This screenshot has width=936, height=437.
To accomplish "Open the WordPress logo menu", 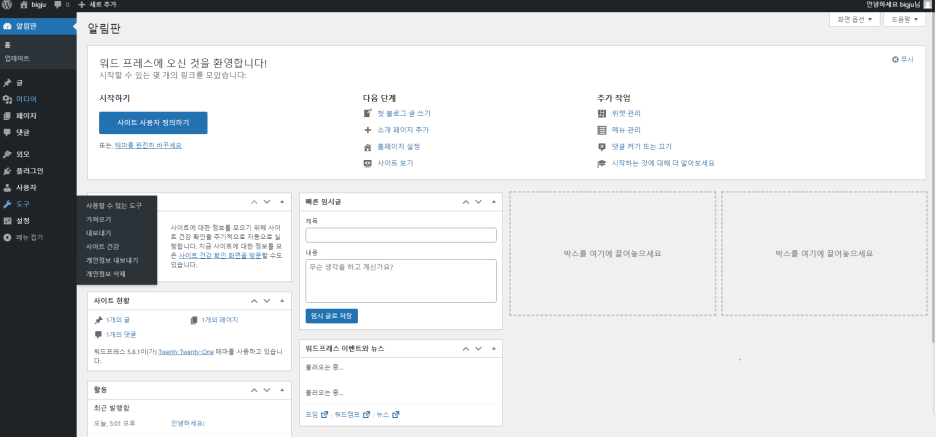I will (7, 4).
